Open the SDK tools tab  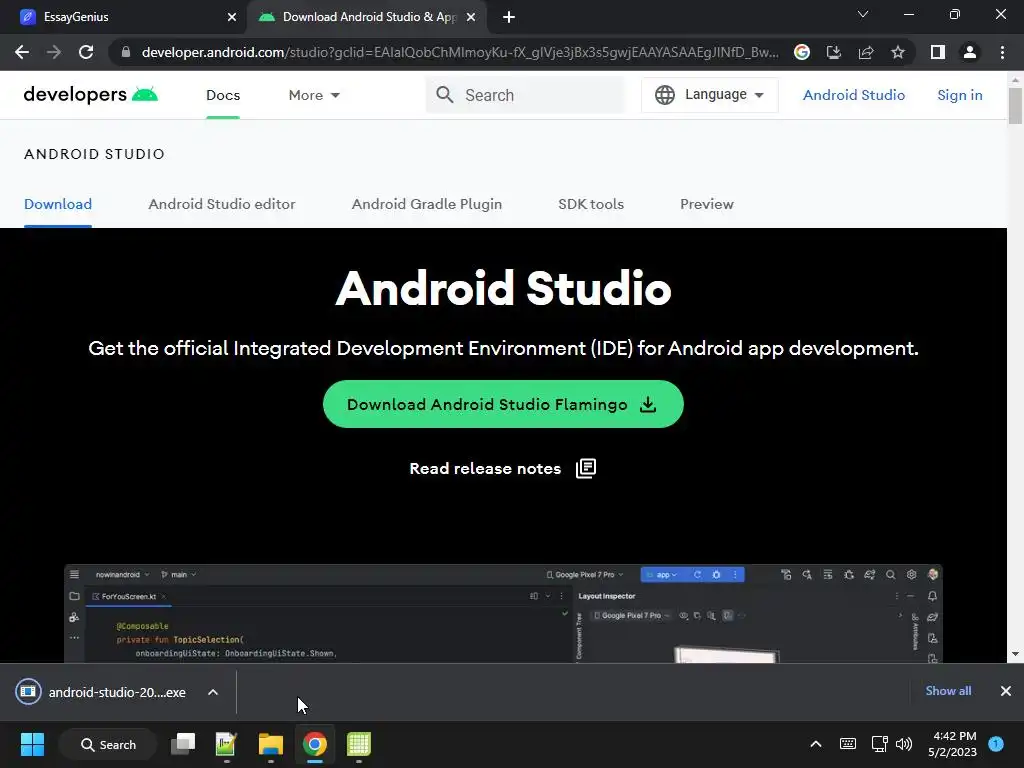pyautogui.click(x=590, y=204)
